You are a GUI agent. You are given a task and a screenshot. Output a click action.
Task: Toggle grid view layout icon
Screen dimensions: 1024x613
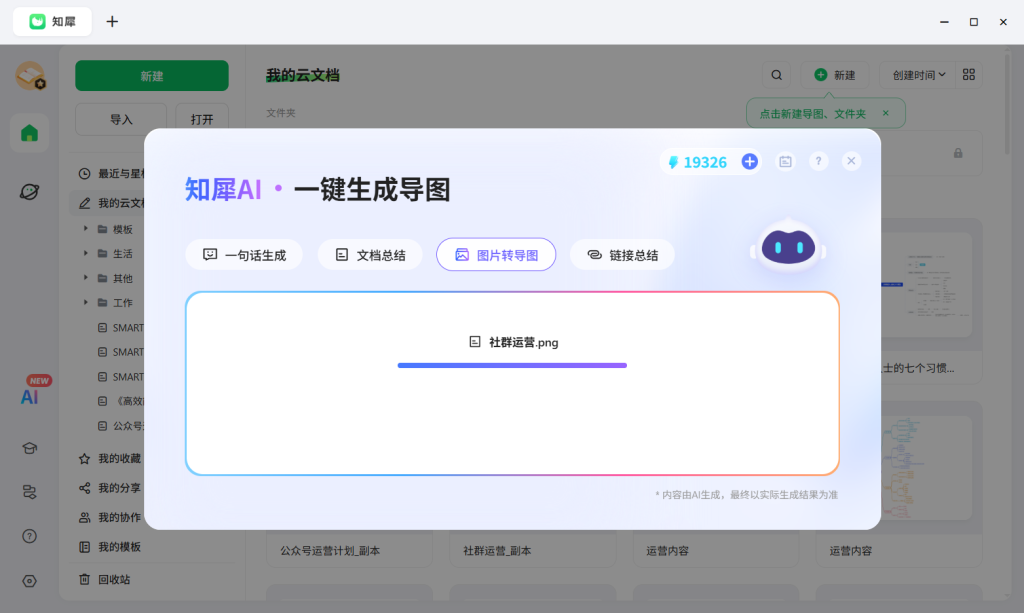969,75
